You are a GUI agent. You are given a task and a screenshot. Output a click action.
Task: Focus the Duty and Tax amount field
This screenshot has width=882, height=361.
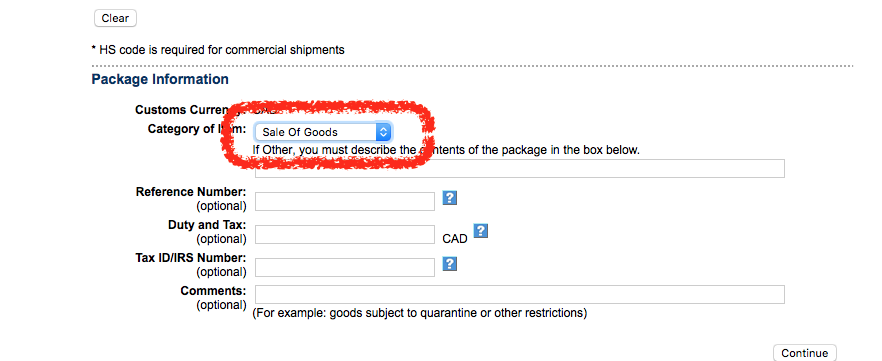click(345, 234)
